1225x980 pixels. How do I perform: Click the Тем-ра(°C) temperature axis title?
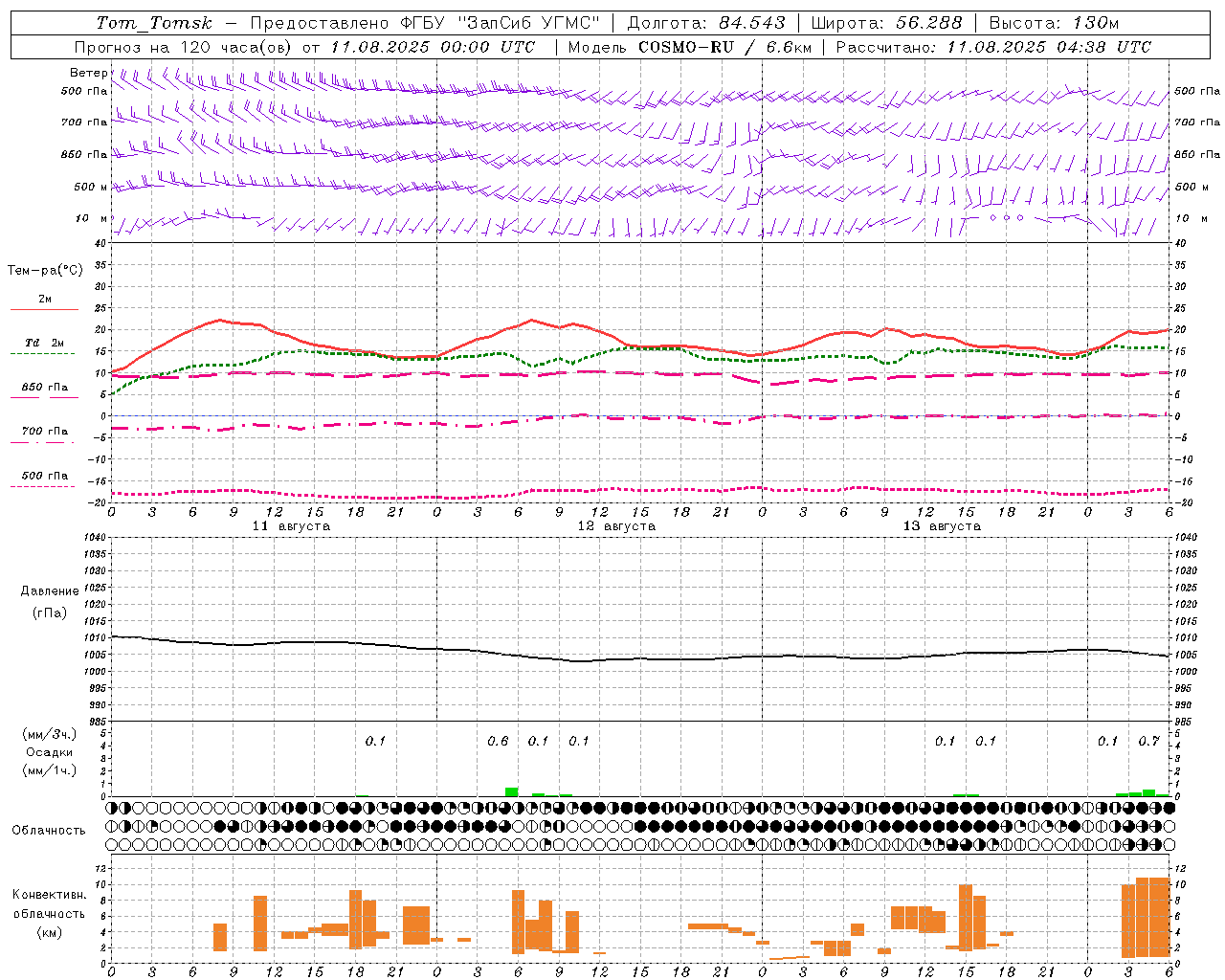45,271
